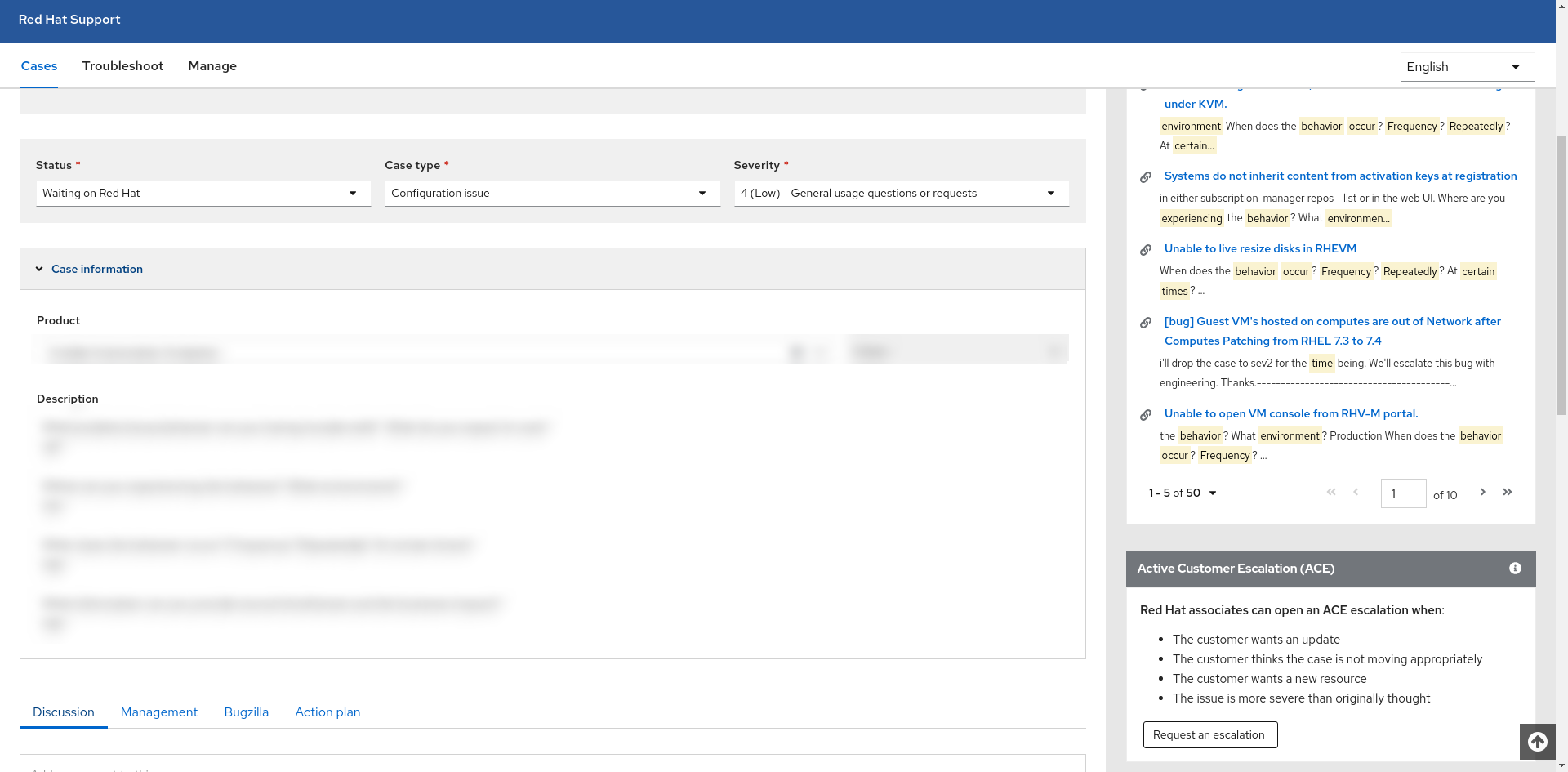Screen dimensions: 1568x772
Task: Click 'The issue is more severe than originally thought'
Action: point(1301,698)
